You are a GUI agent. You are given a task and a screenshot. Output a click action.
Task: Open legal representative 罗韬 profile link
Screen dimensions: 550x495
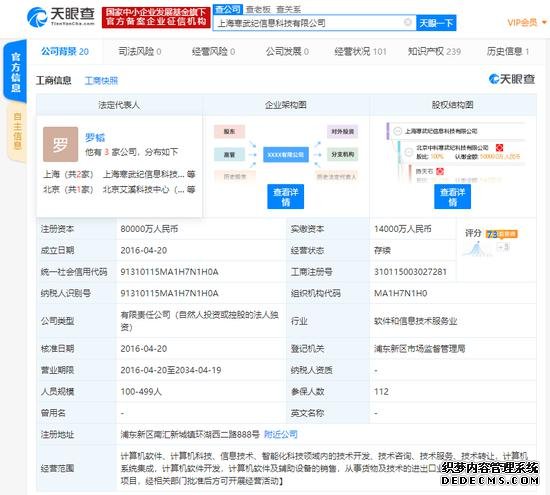click(95, 137)
